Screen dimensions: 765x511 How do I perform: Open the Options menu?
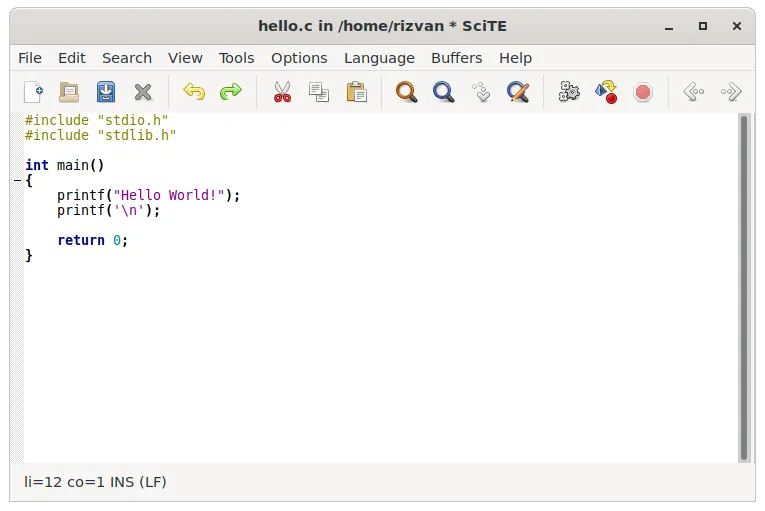299,58
